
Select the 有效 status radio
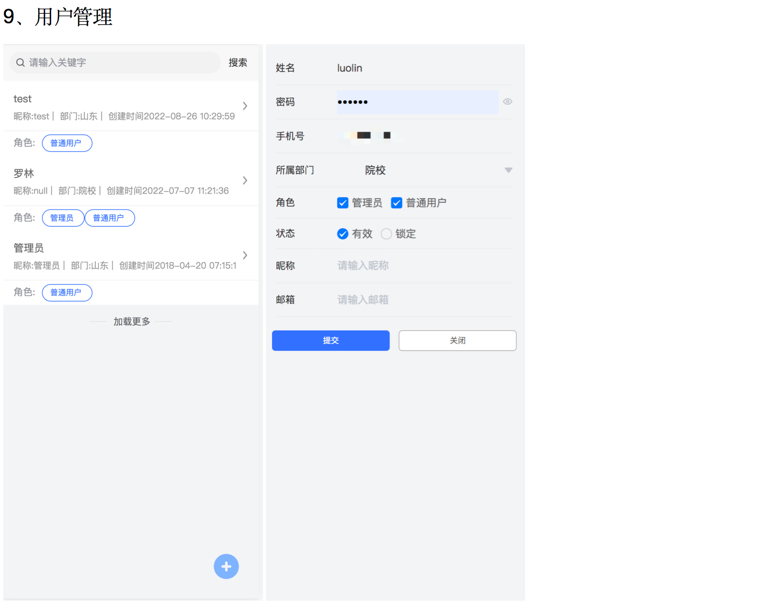point(343,234)
